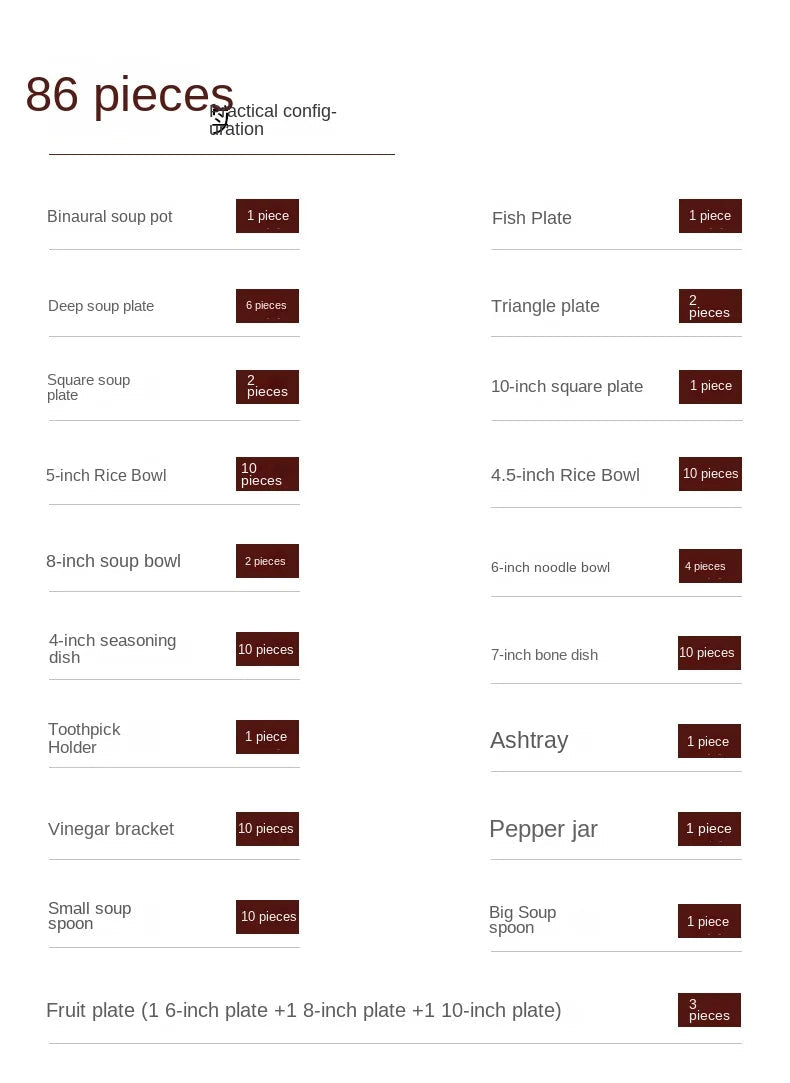Click the "86 pieces" heading
Viewport: 790px width, 1083px height.
129,95
